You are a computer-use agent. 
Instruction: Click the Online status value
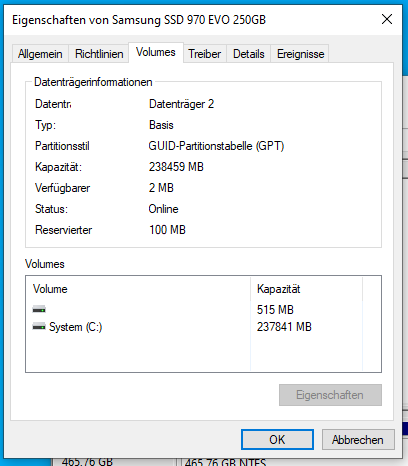164,209
